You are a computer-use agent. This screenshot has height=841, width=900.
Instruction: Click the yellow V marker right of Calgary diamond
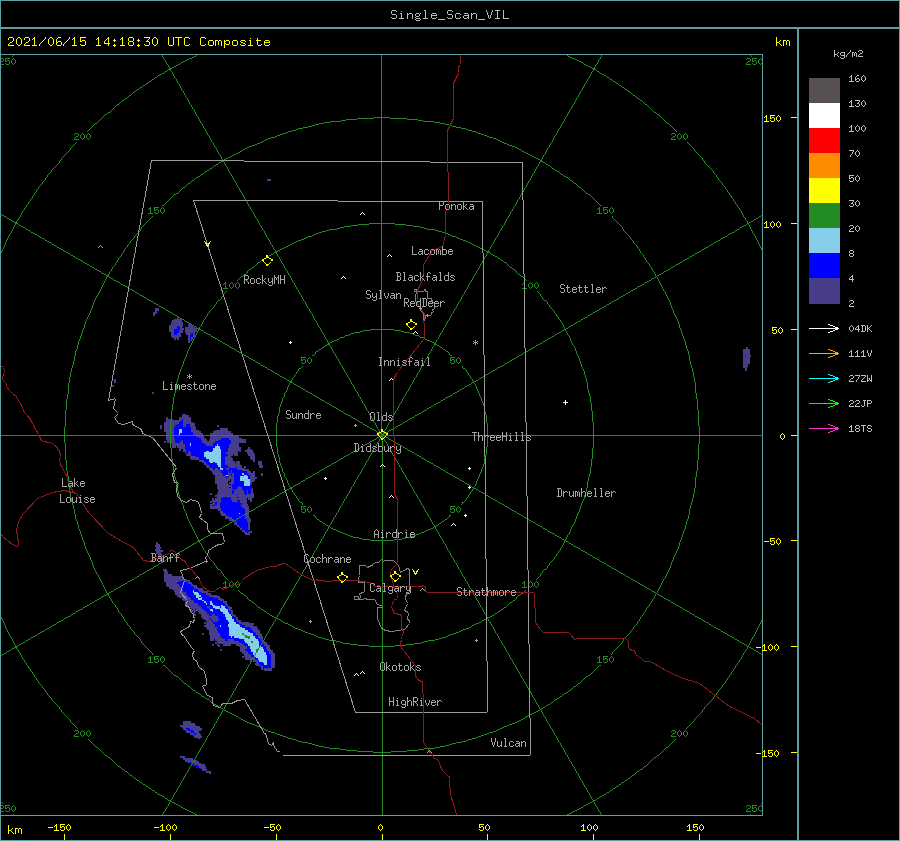[415, 572]
